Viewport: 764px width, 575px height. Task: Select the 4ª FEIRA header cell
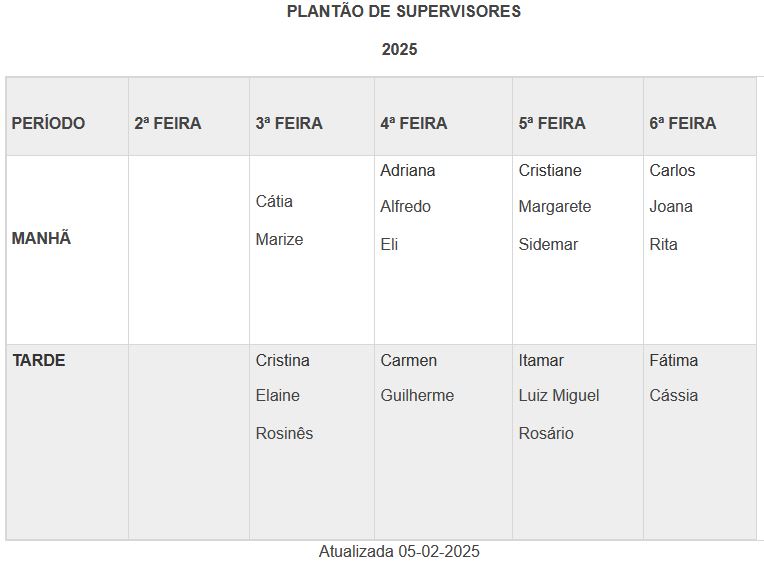click(414, 123)
